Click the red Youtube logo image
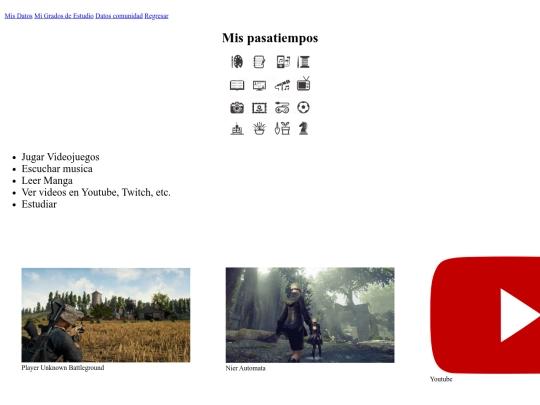Viewport: 540px width, 405px height. [485, 315]
